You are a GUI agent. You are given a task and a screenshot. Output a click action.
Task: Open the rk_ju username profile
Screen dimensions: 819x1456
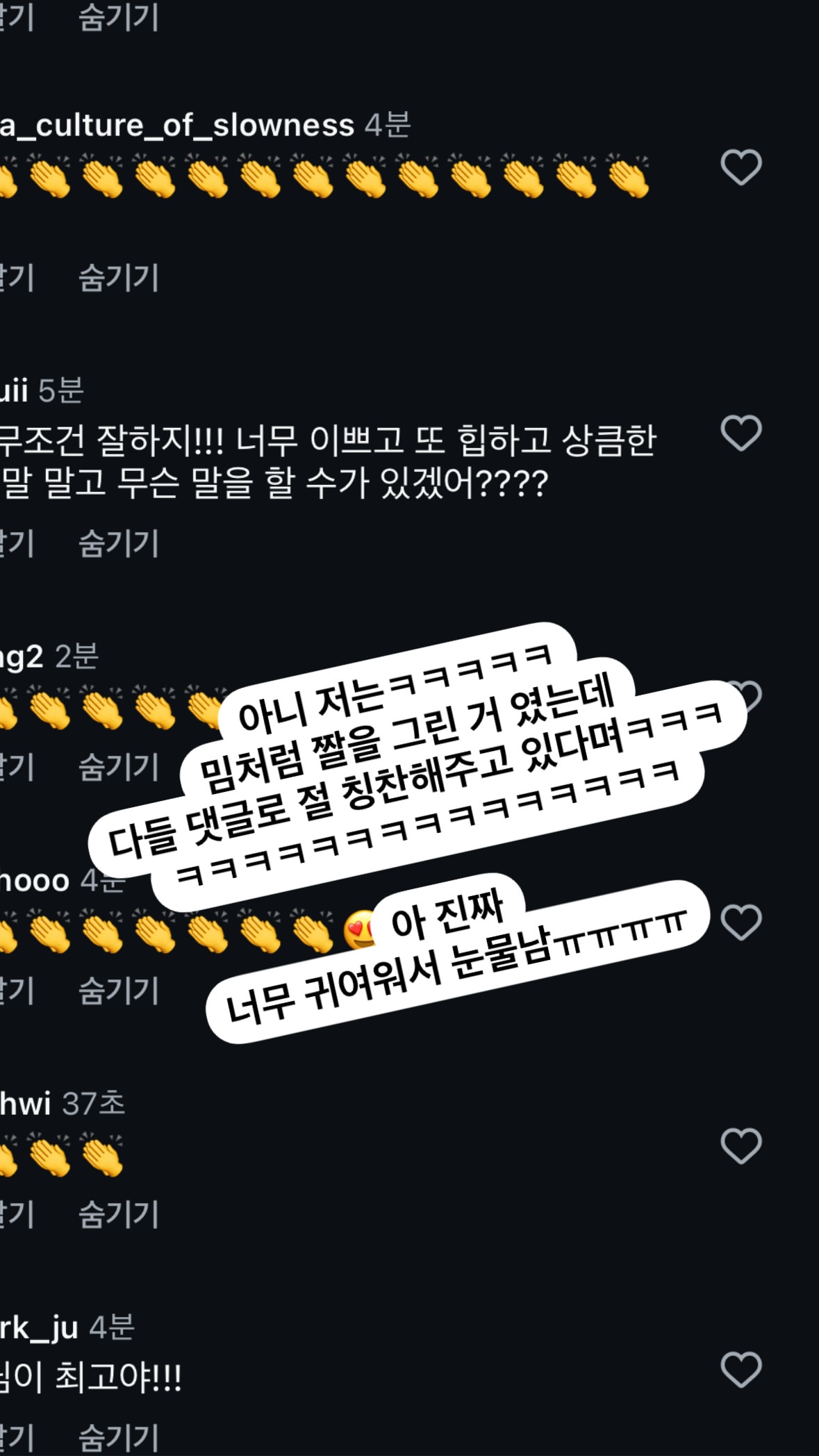point(39,1328)
